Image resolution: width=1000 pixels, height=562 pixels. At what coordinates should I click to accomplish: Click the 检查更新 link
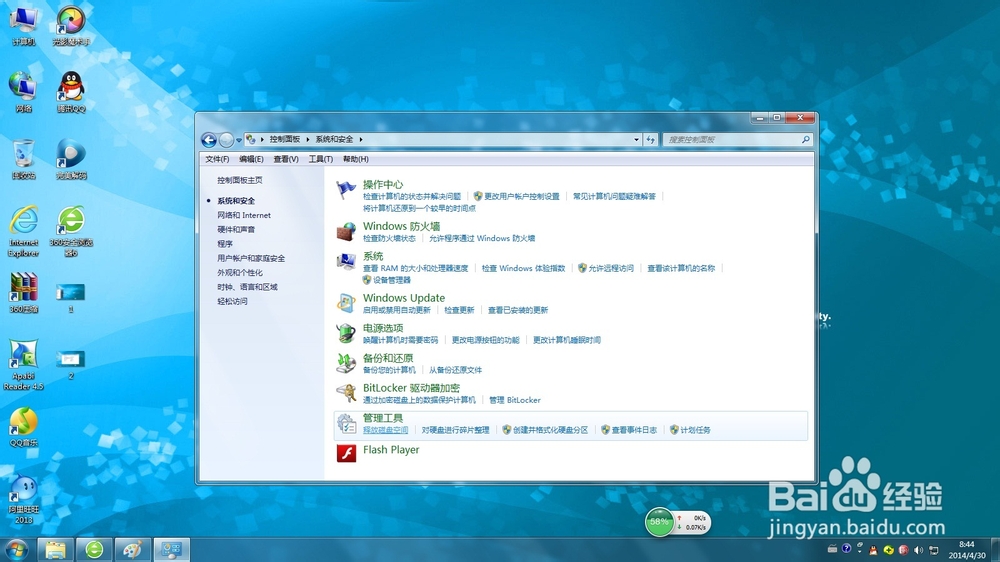(459, 310)
